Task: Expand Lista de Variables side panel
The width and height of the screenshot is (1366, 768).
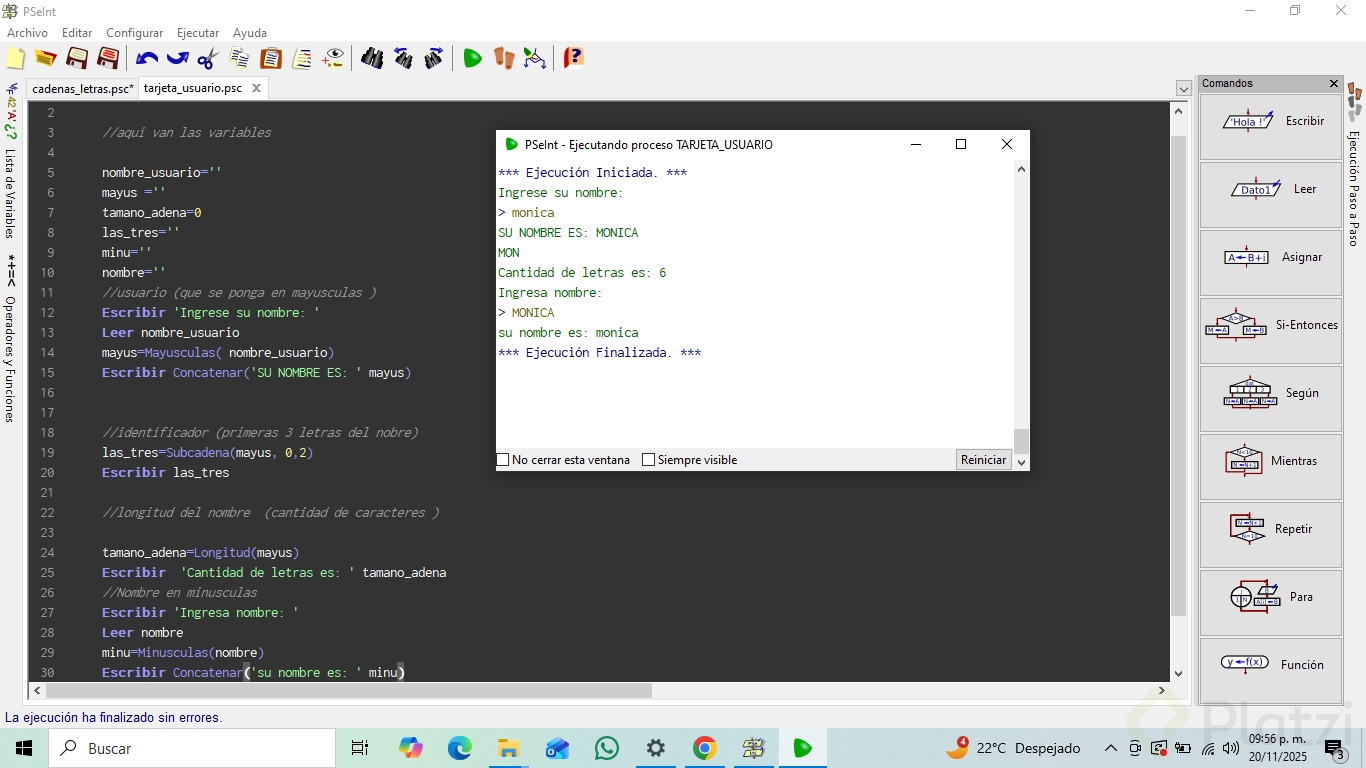Action: [x=11, y=193]
